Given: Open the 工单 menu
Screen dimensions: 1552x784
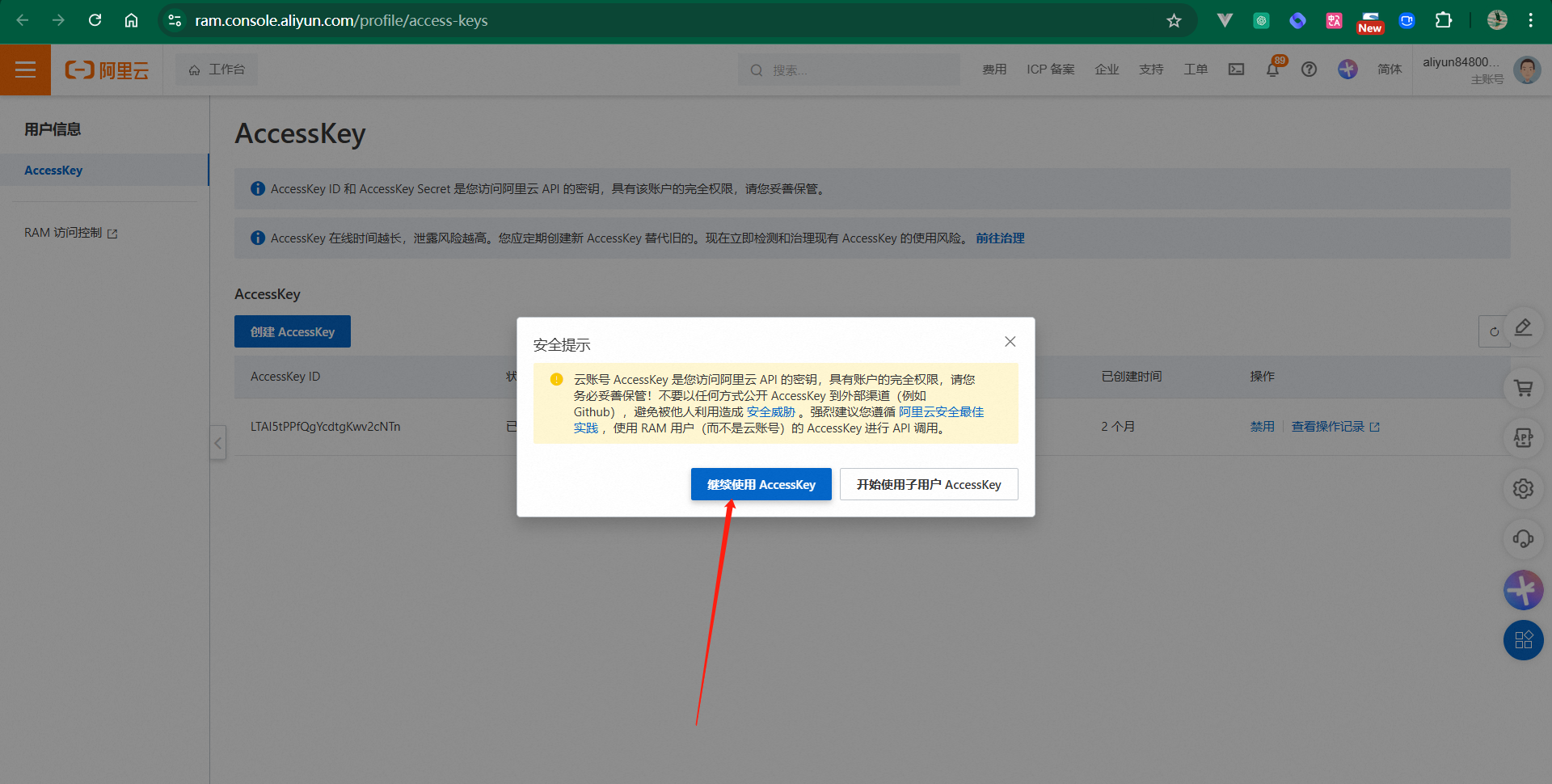Looking at the screenshot, I should tap(1196, 70).
